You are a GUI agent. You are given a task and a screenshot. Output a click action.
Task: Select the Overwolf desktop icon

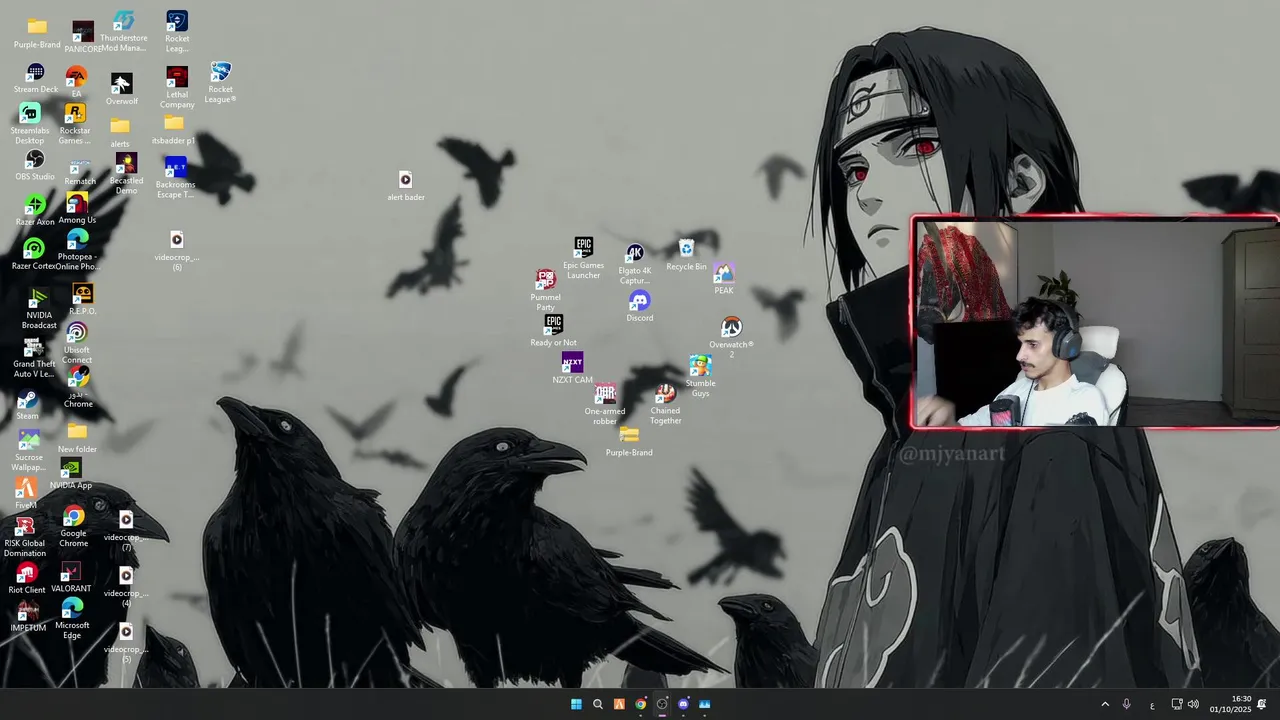tap(121, 89)
